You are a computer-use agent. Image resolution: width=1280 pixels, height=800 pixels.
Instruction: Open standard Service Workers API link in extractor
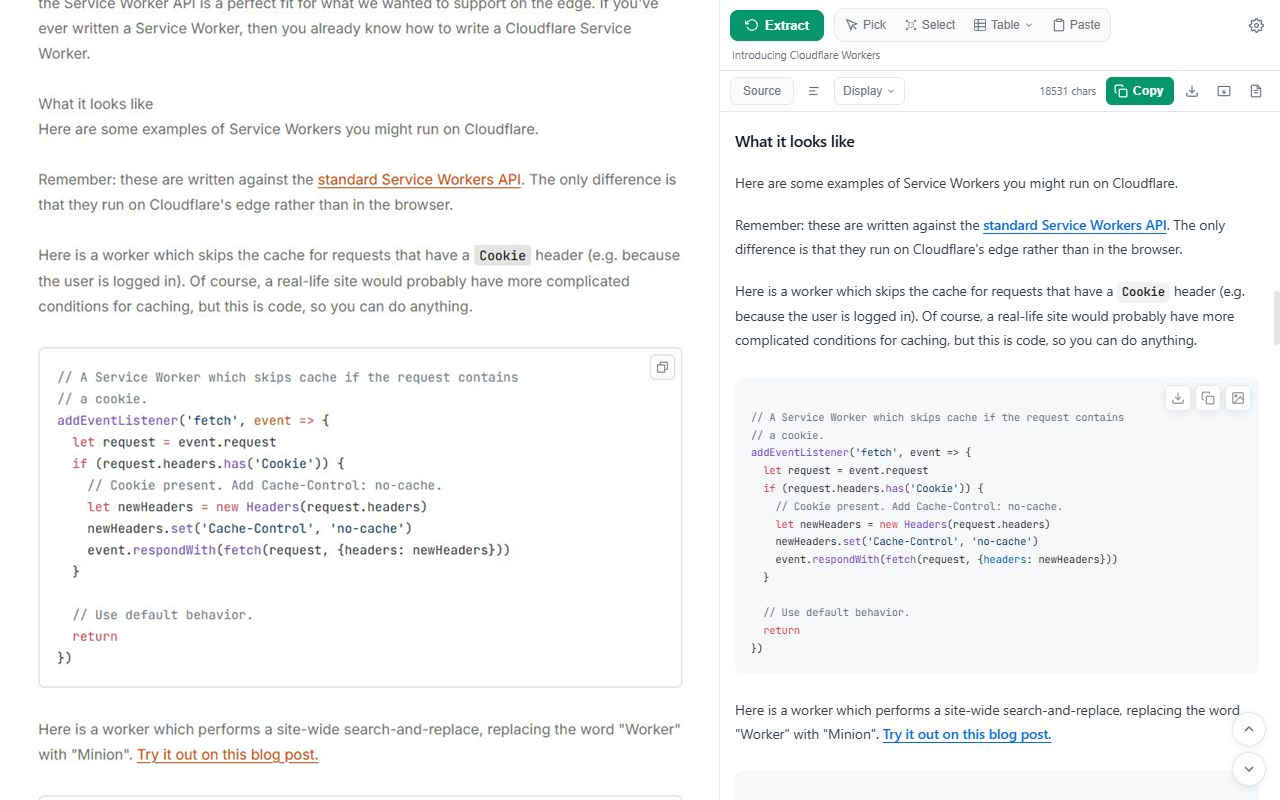point(1075,226)
